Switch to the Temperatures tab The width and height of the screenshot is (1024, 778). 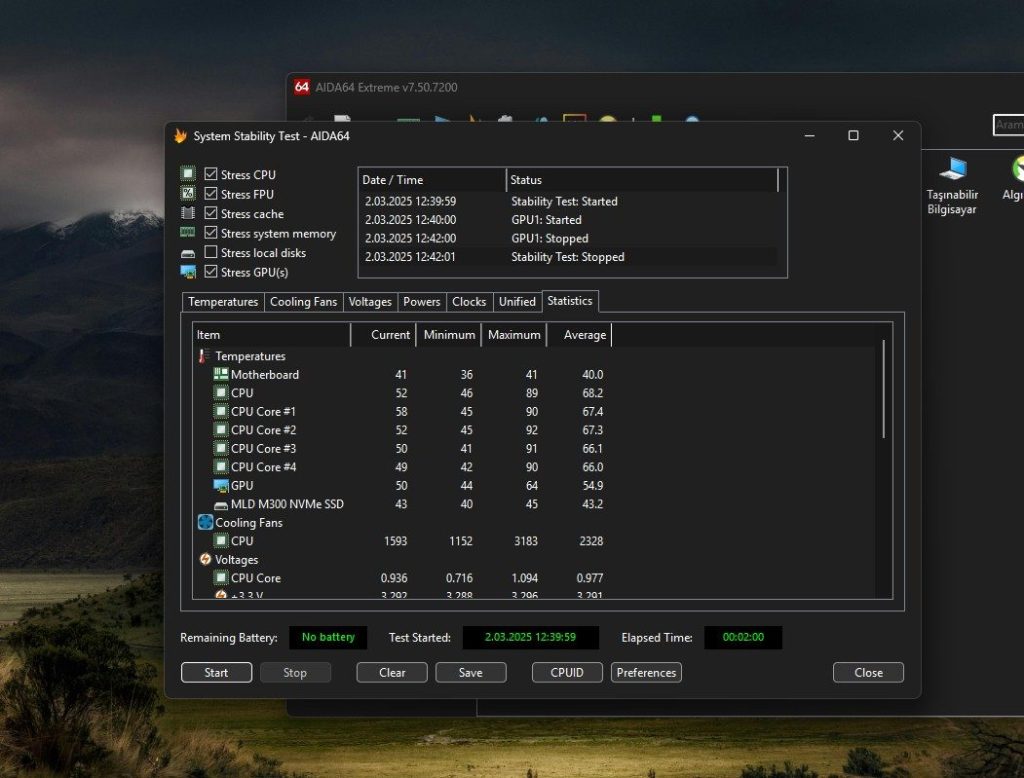pyautogui.click(x=223, y=302)
